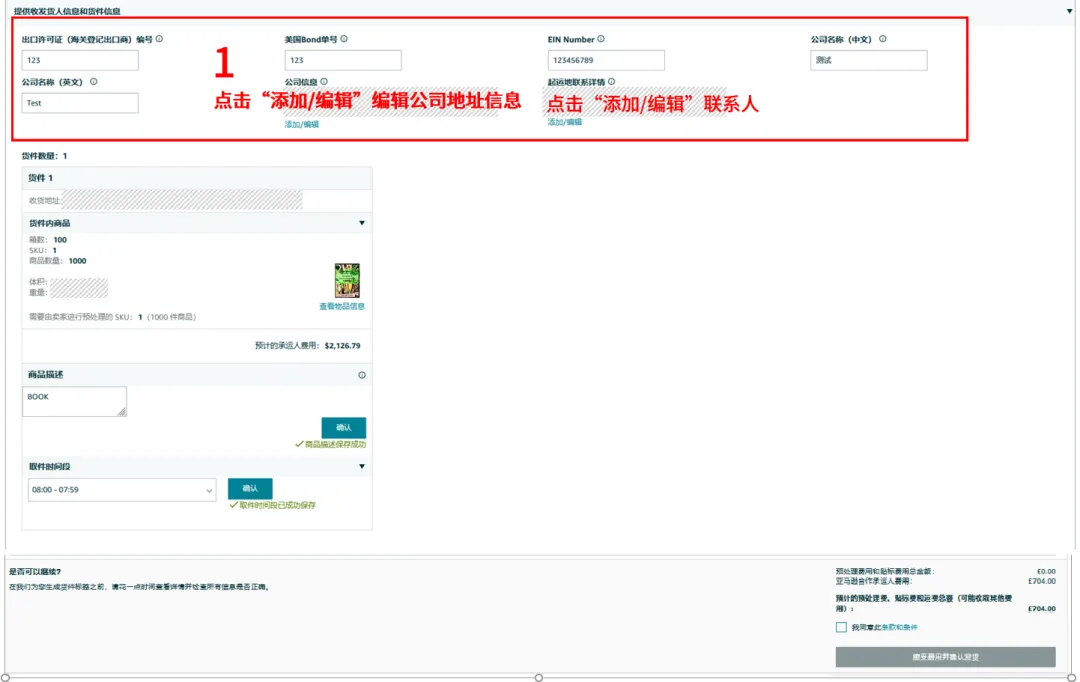
Task: Click info icon beside 起运地联系详情
Action: click(611, 81)
